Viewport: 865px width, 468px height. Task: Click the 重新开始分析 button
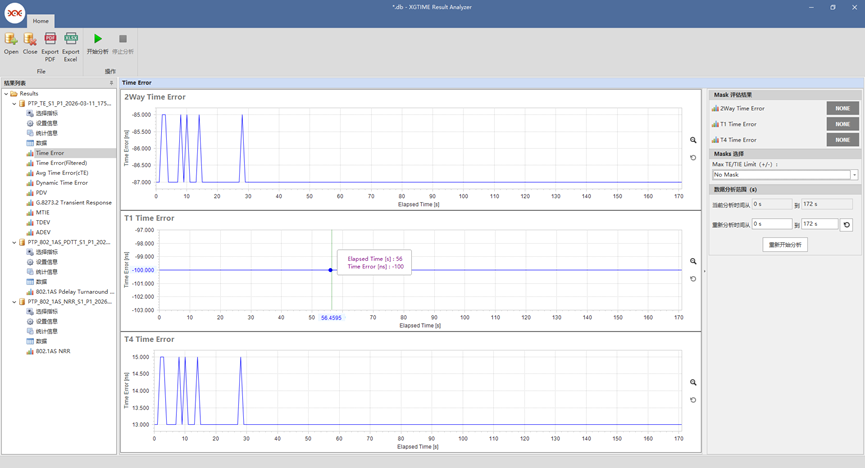785,244
